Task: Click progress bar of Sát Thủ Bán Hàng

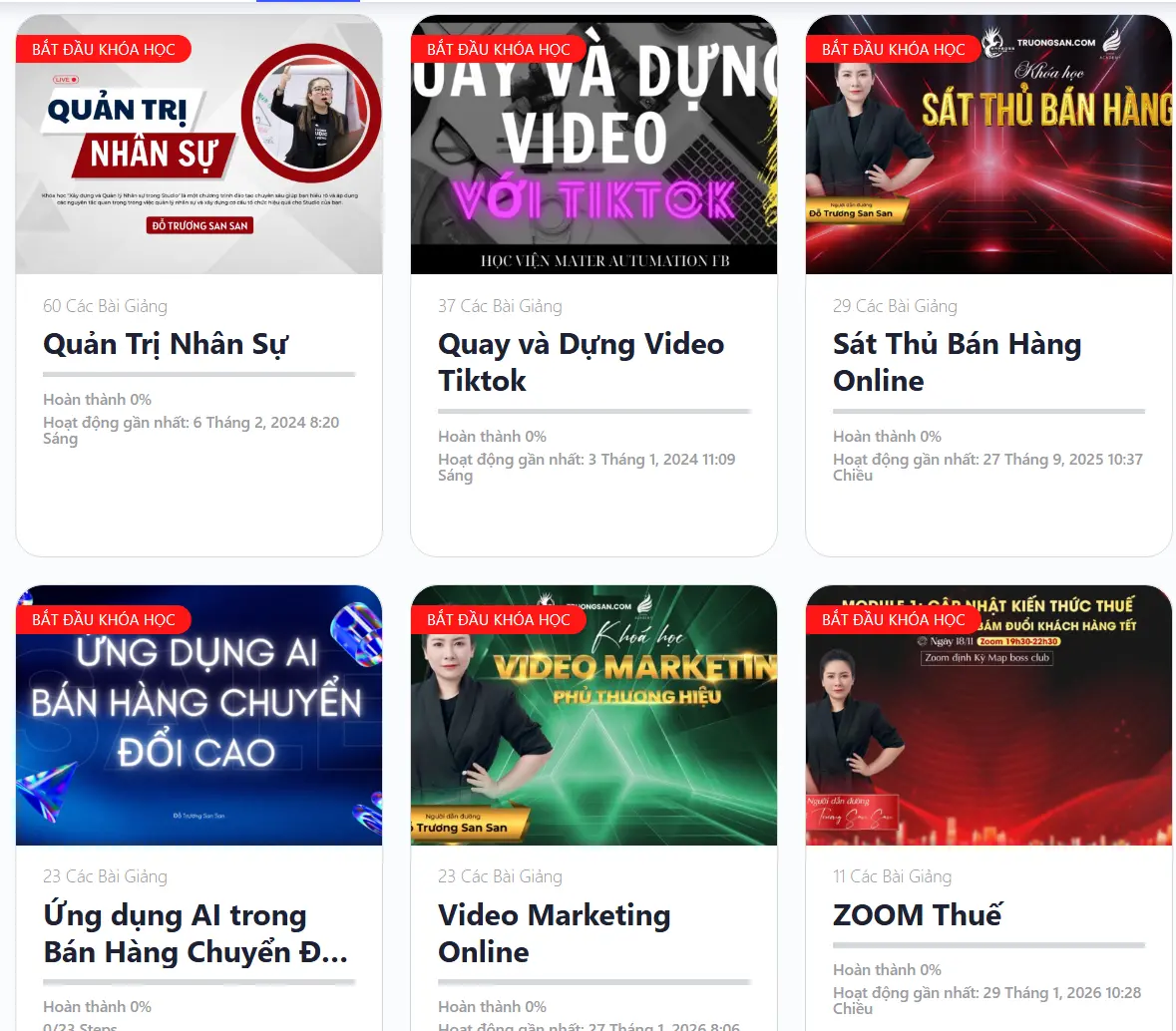Action: coord(988,412)
